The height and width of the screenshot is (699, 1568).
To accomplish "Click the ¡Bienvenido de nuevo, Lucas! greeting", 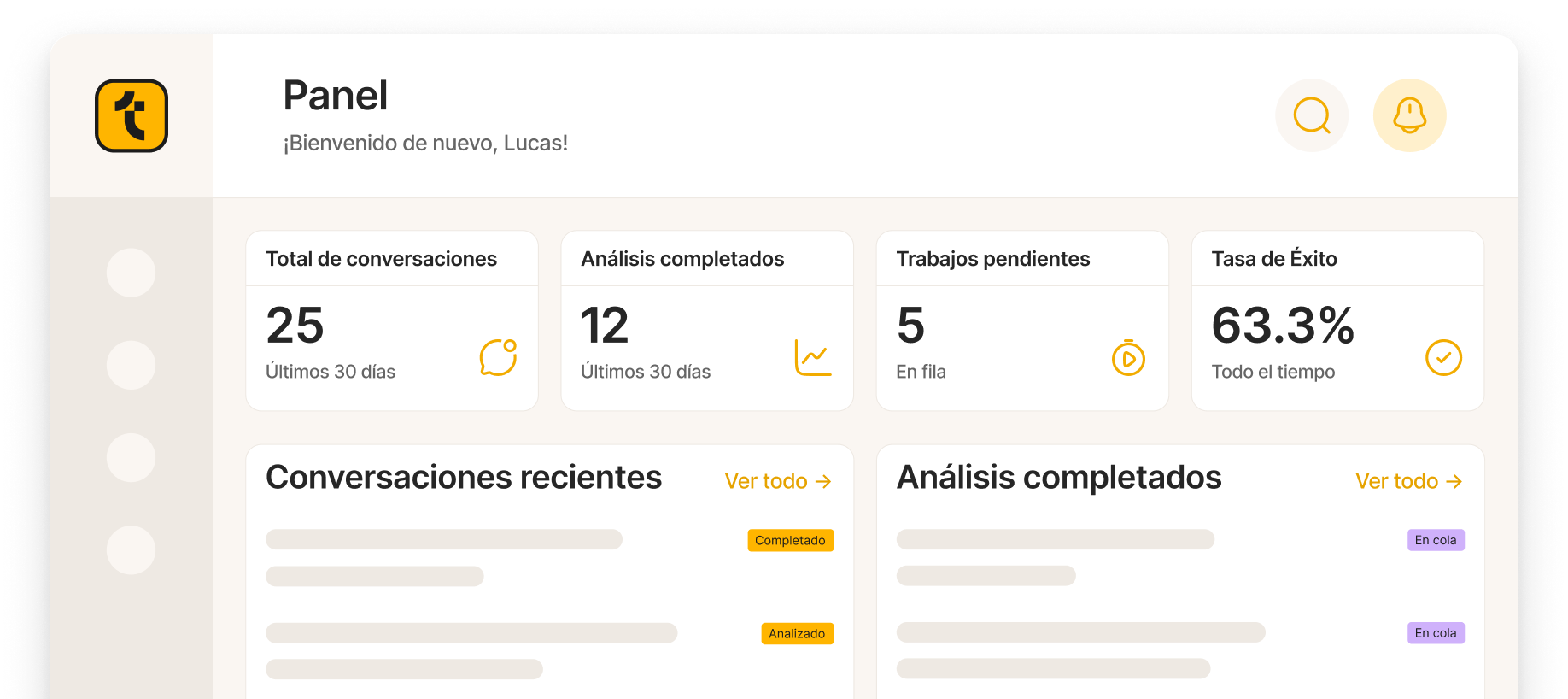I will tap(425, 143).
